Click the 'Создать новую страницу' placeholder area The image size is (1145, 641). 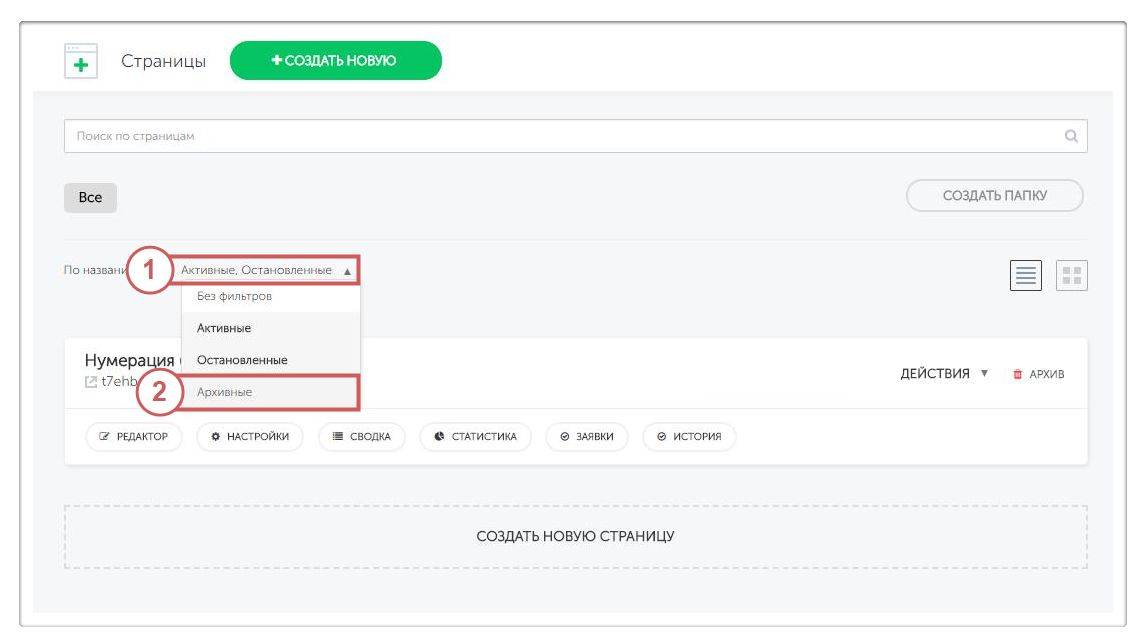tap(575, 537)
